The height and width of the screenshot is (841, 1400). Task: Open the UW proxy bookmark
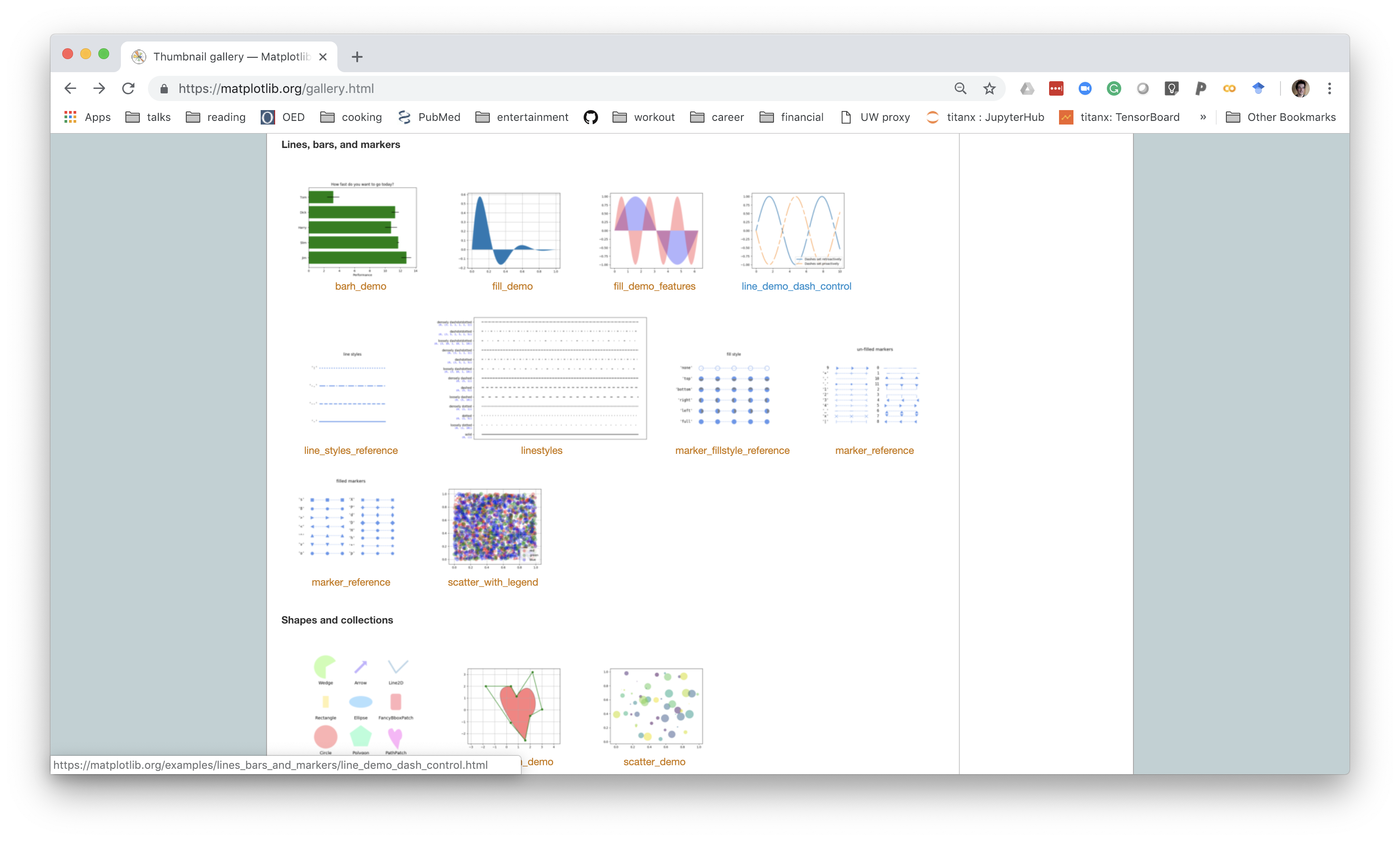tap(875, 117)
